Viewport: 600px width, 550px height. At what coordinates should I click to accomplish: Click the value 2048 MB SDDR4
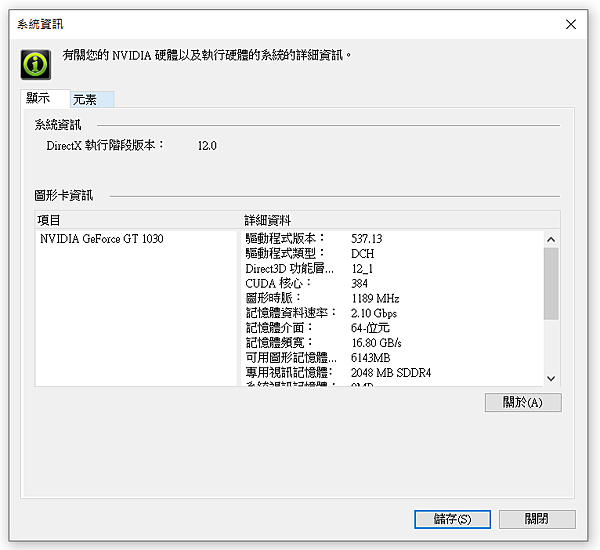(x=391, y=373)
